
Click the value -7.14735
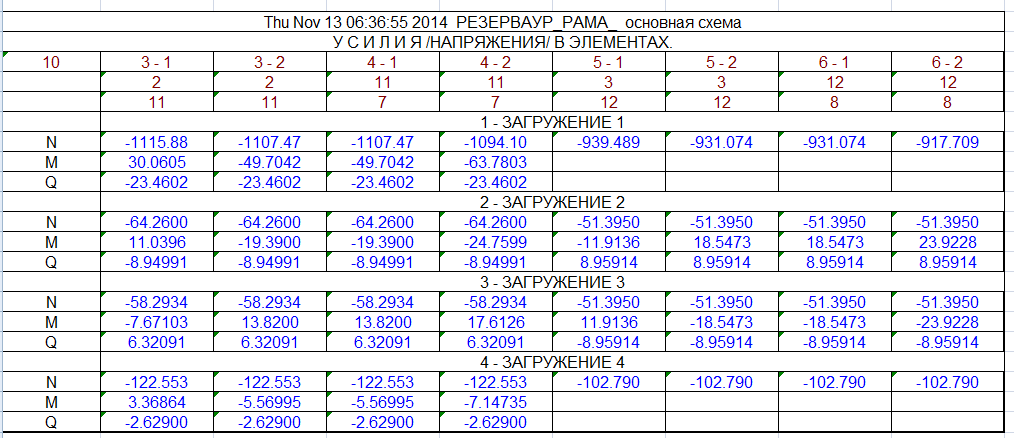point(495,402)
